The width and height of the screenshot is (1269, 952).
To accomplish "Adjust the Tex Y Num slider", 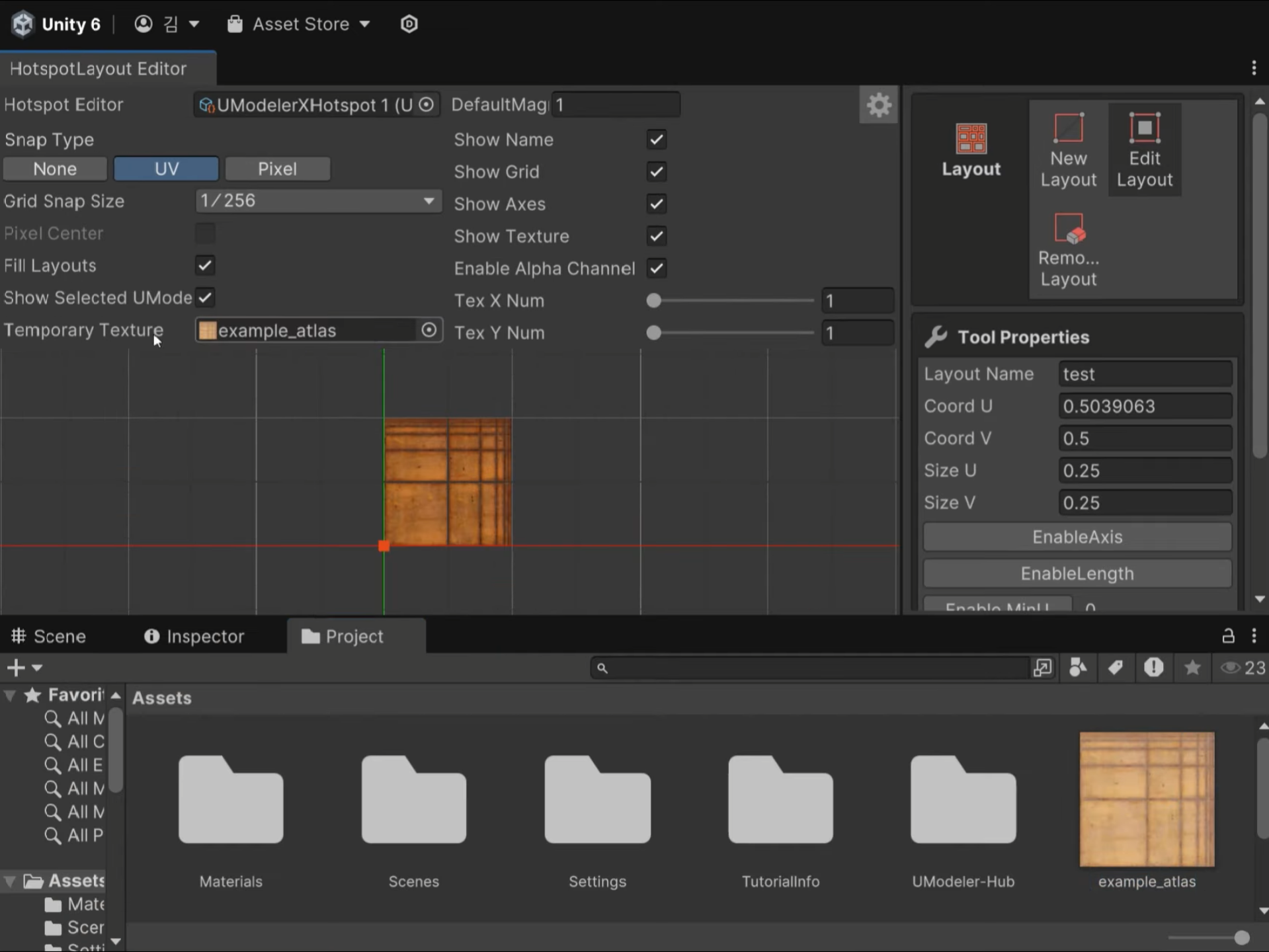I will (730, 333).
